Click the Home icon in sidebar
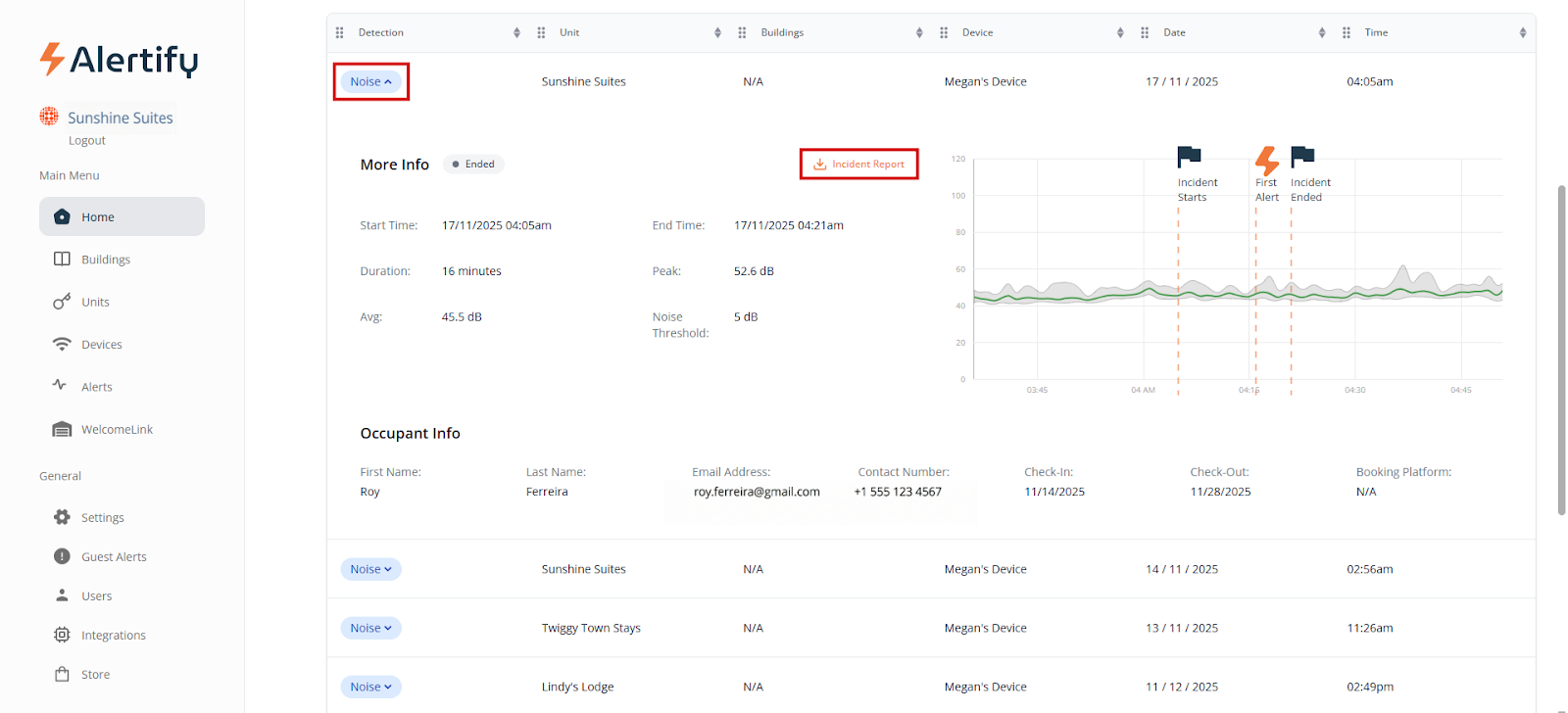The width and height of the screenshot is (1568, 713). (62, 216)
